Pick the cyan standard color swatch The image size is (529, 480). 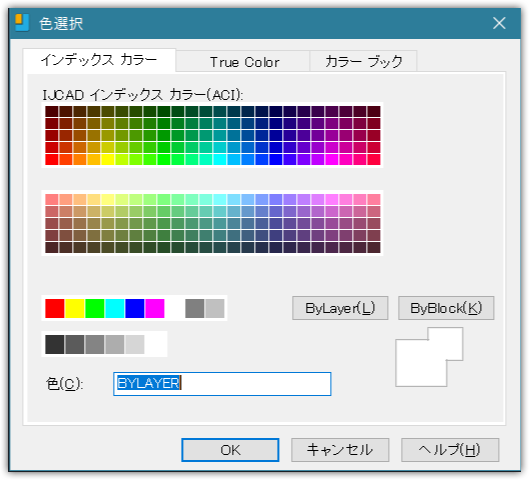[x=115, y=308]
